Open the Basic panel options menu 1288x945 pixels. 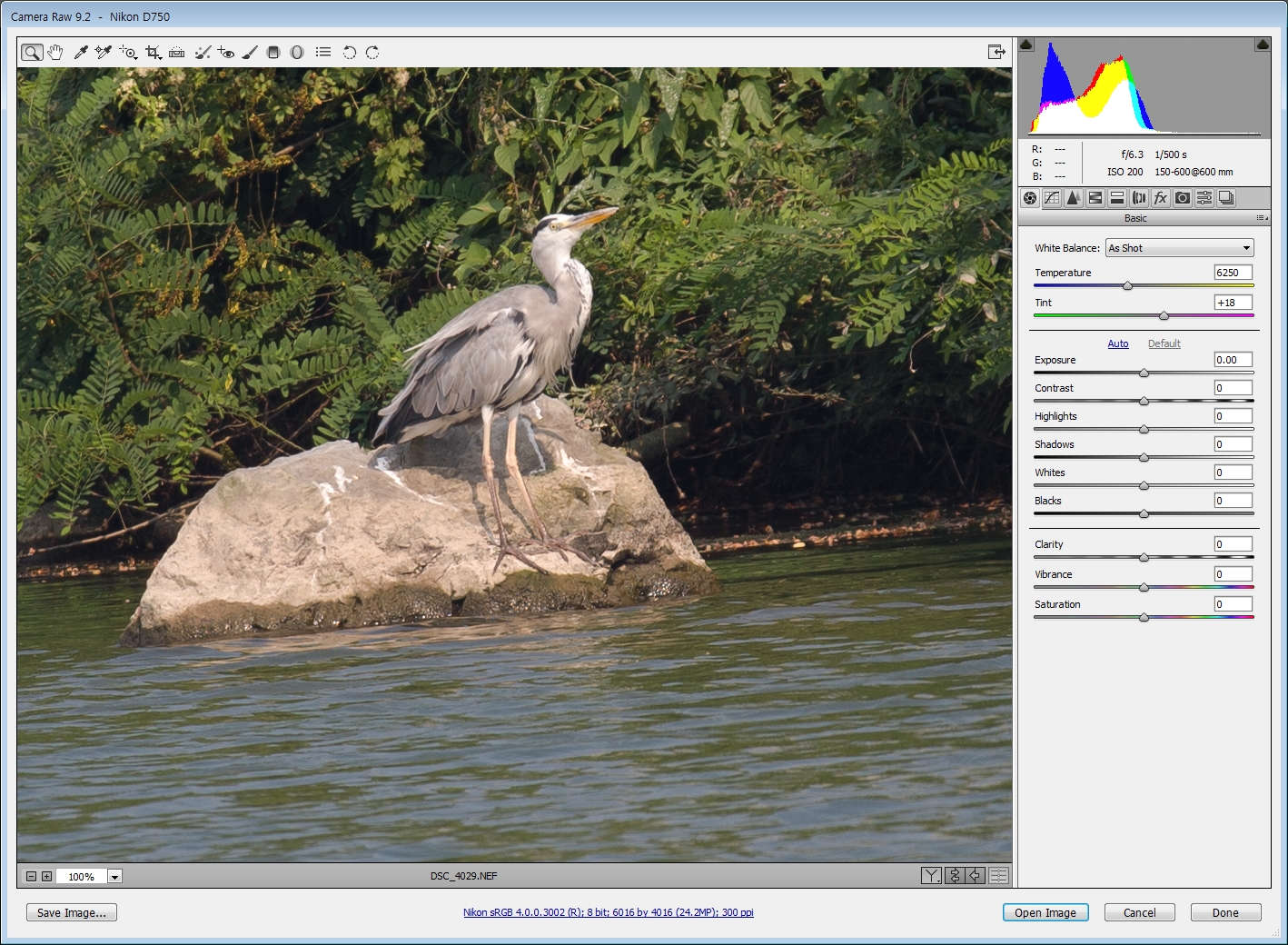(x=1262, y=218)
